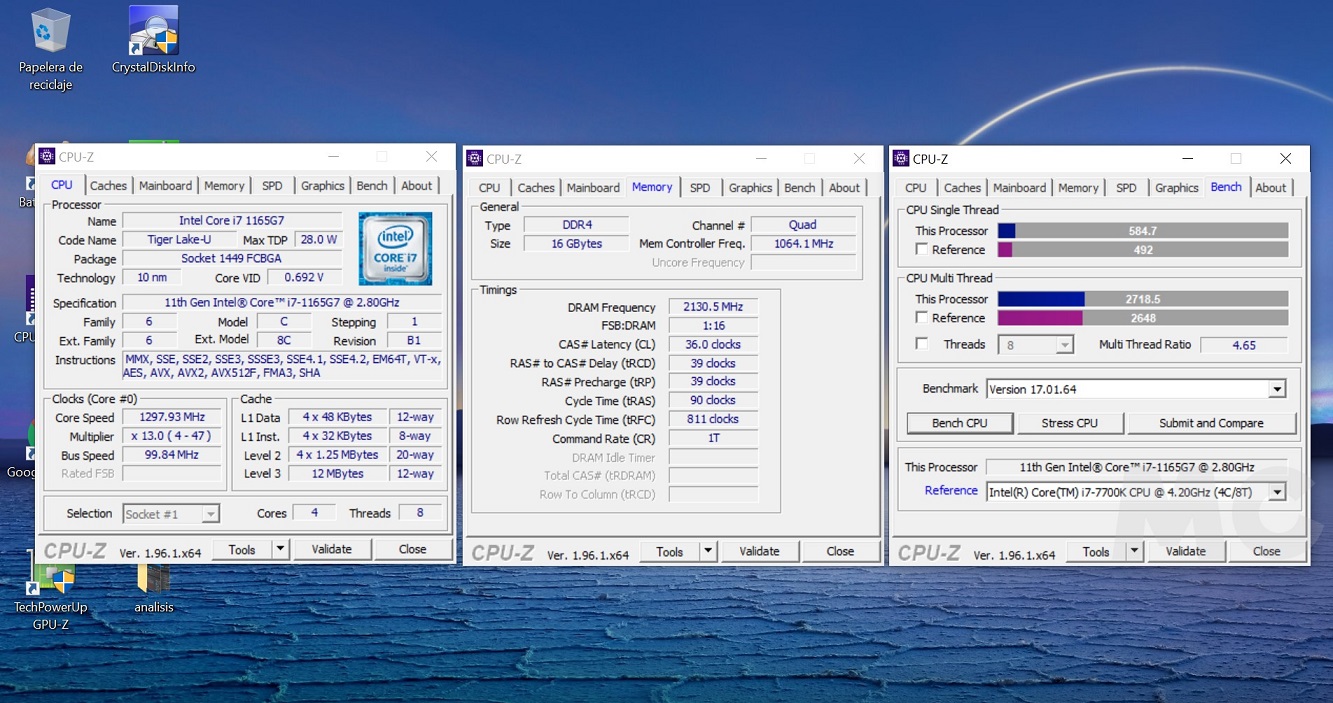Open the SPD tab in the Memory window
1333x703 pixels.
pyautogui.click(x=700, y=188)
